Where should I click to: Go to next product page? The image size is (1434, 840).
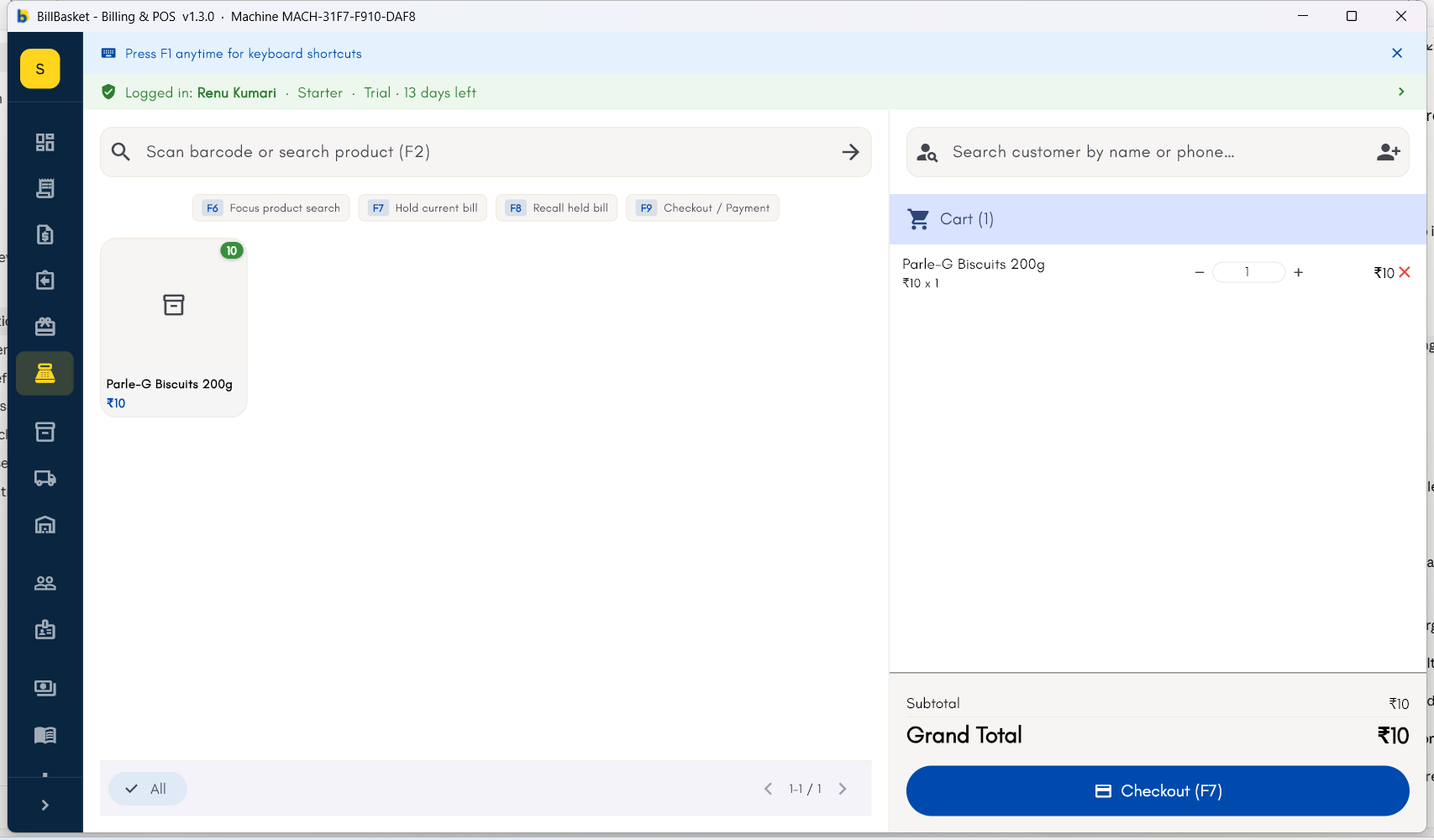point(843,789)
